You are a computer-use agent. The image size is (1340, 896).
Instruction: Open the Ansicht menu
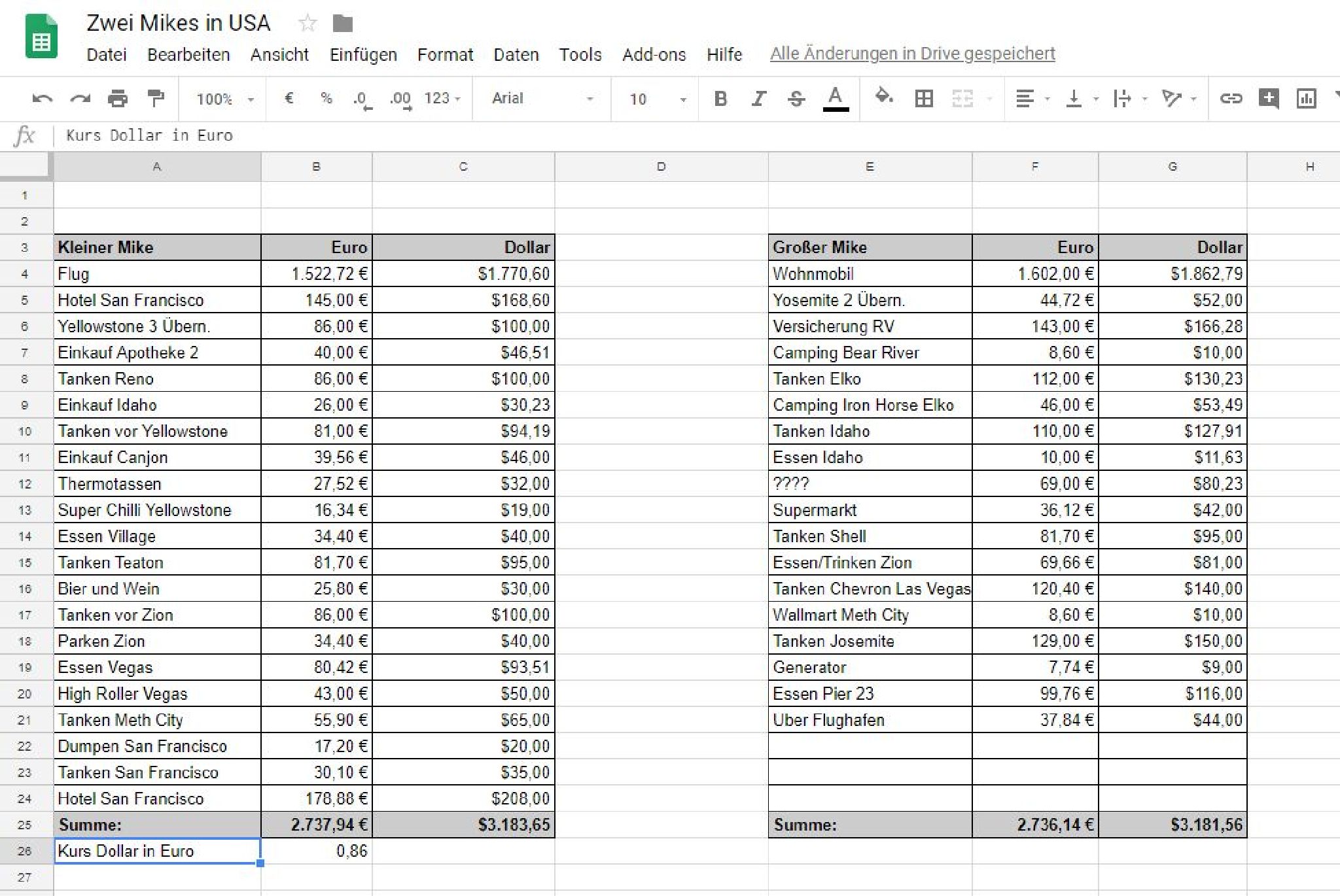tap(279, 54)
